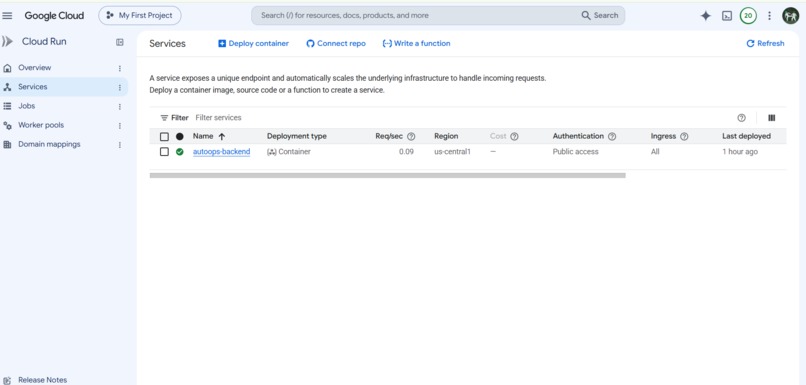This screenshot has width=806, height=385.
Task: Click the Container deployment type cell
Action: [x=289, y=152]
